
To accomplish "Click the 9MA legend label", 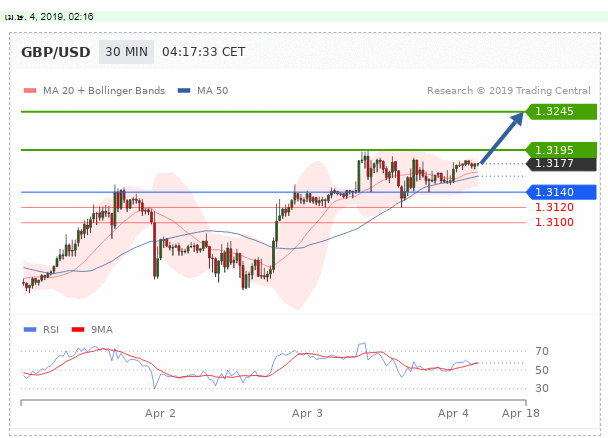I will click(102, 330).
